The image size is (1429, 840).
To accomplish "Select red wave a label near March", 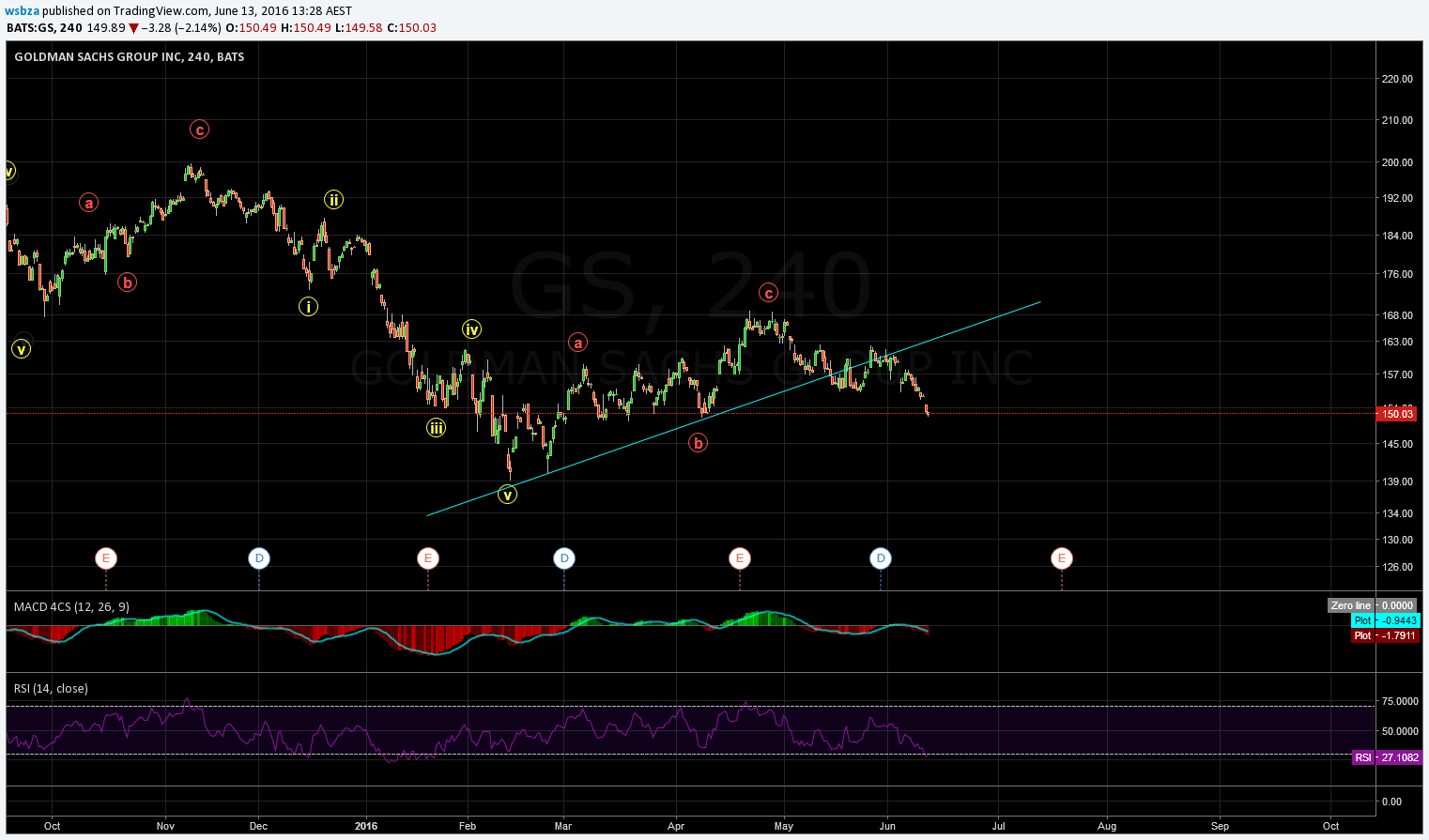I will tap(577, 343).
